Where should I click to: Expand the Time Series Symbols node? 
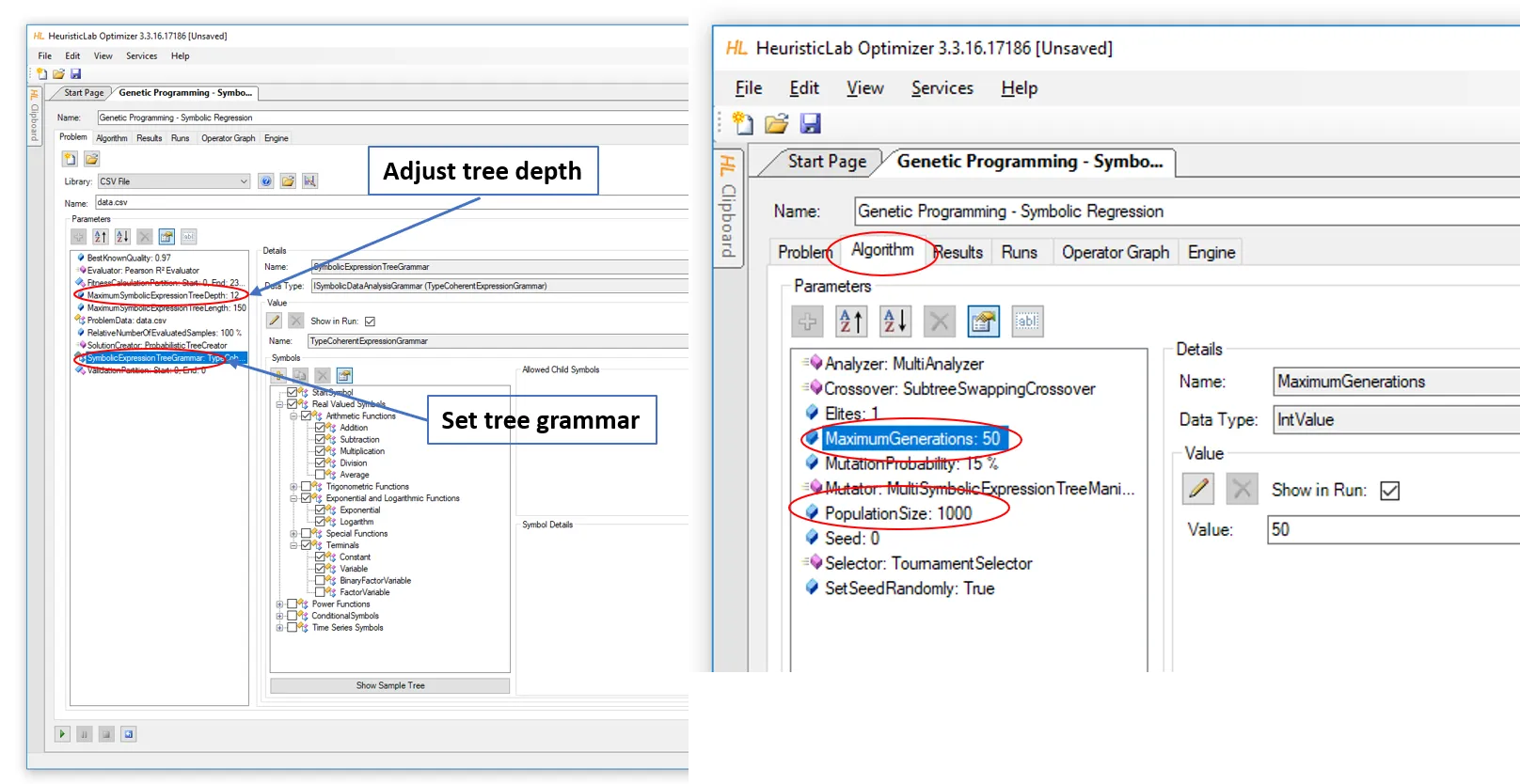(x=279, y=628)
